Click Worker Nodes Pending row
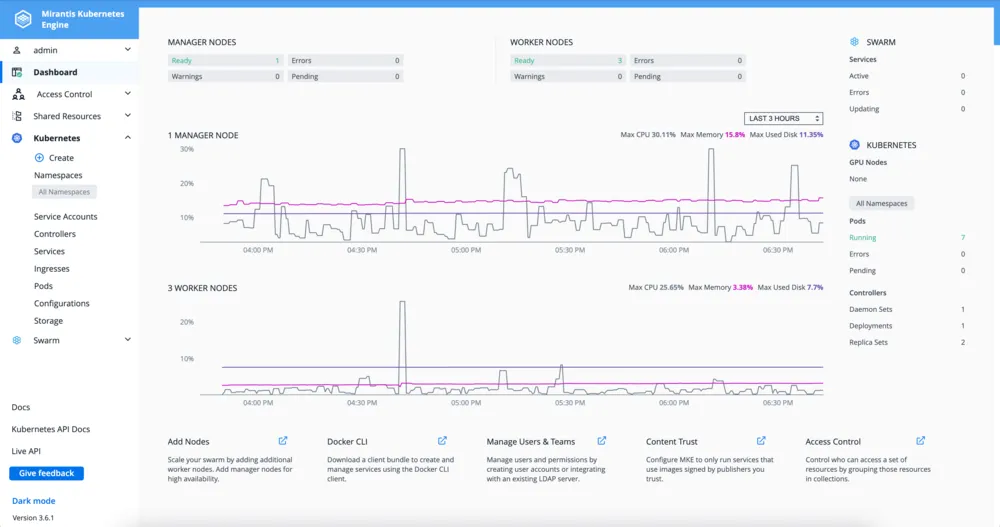Viewport: 1000px width, 527px height. 688,77
